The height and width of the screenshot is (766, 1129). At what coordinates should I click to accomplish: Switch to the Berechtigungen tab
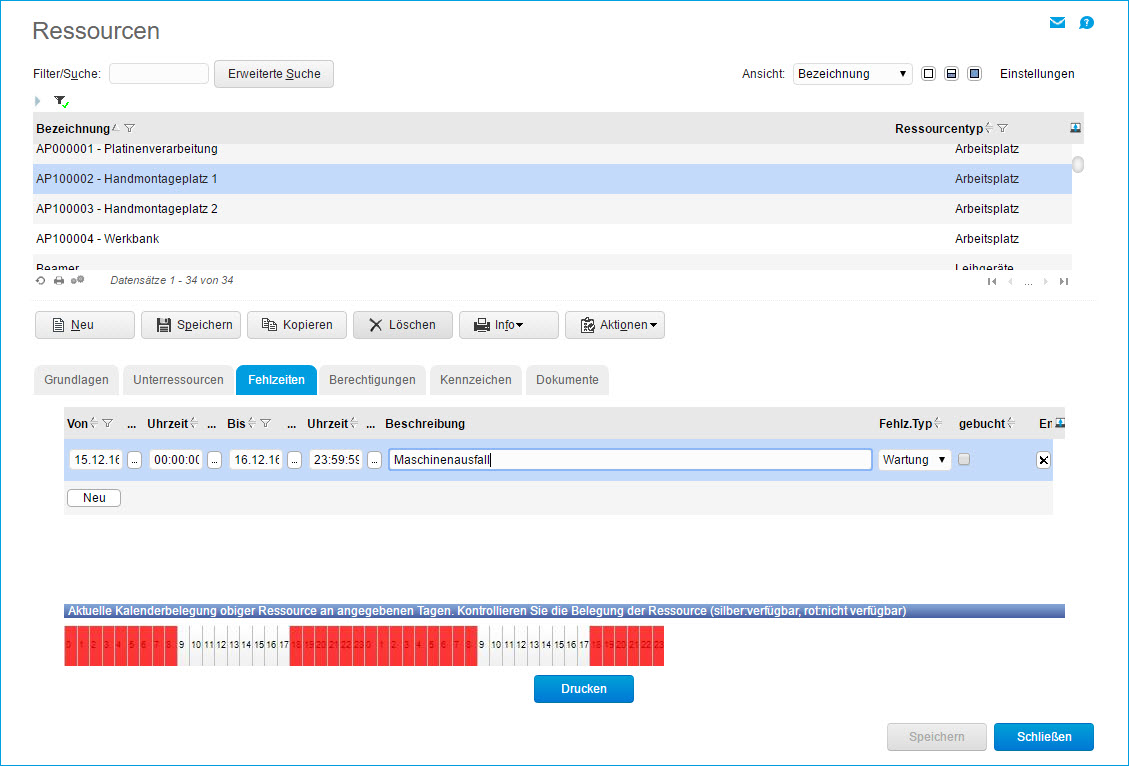[x=372, y=380]
